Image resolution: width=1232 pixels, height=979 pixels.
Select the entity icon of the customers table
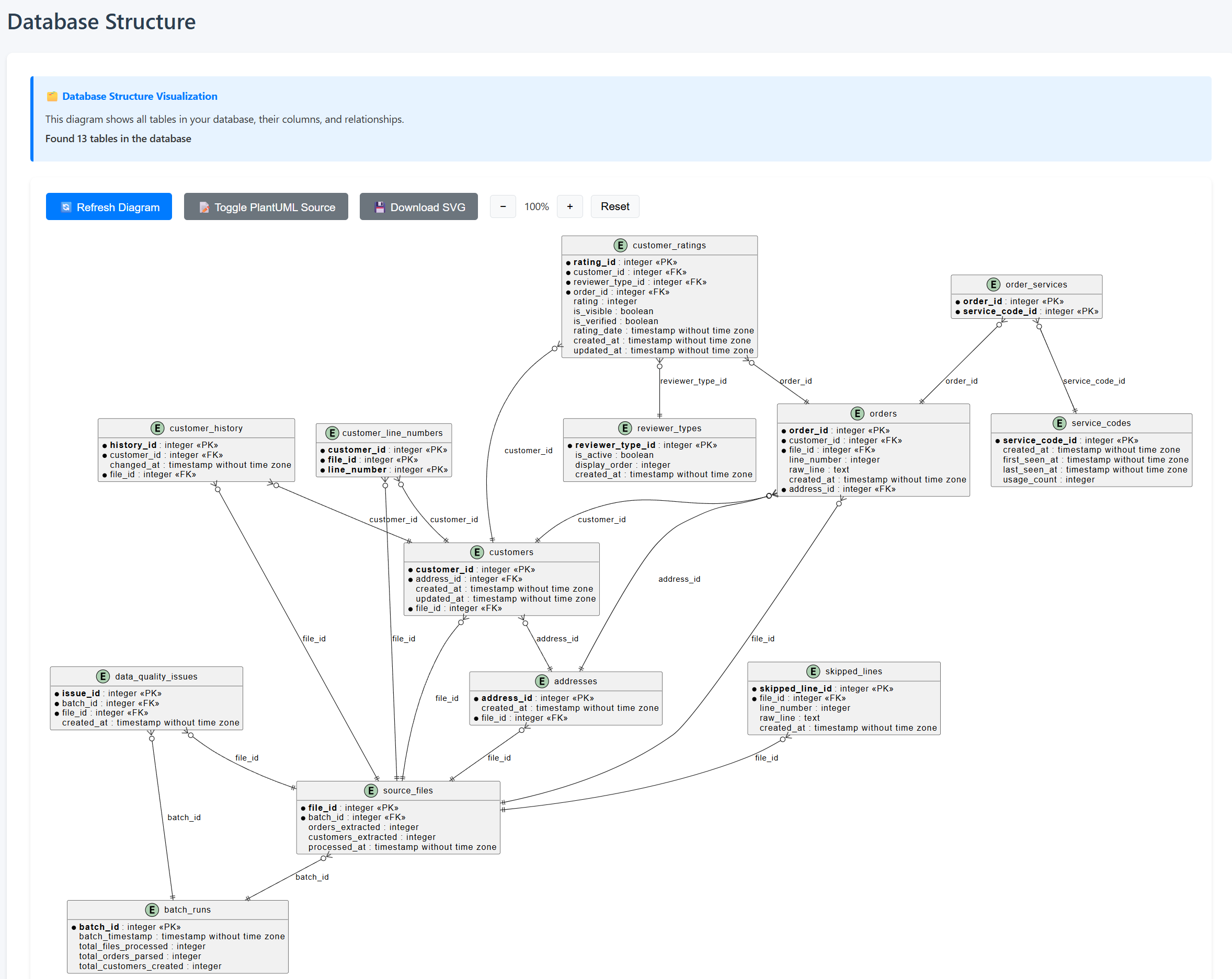[x=477, y=552]
